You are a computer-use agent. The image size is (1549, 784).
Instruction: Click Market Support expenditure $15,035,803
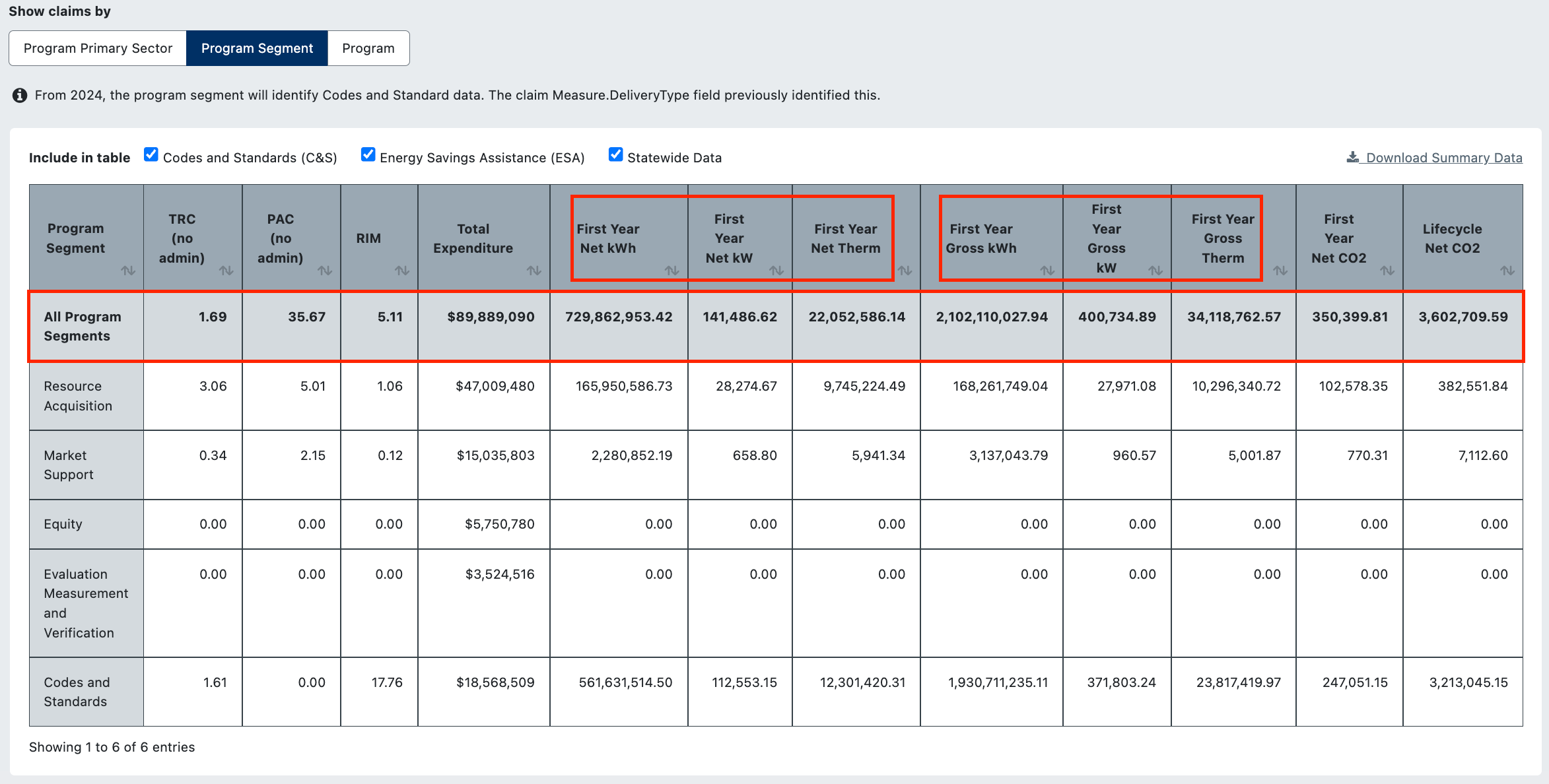[496, 455]
